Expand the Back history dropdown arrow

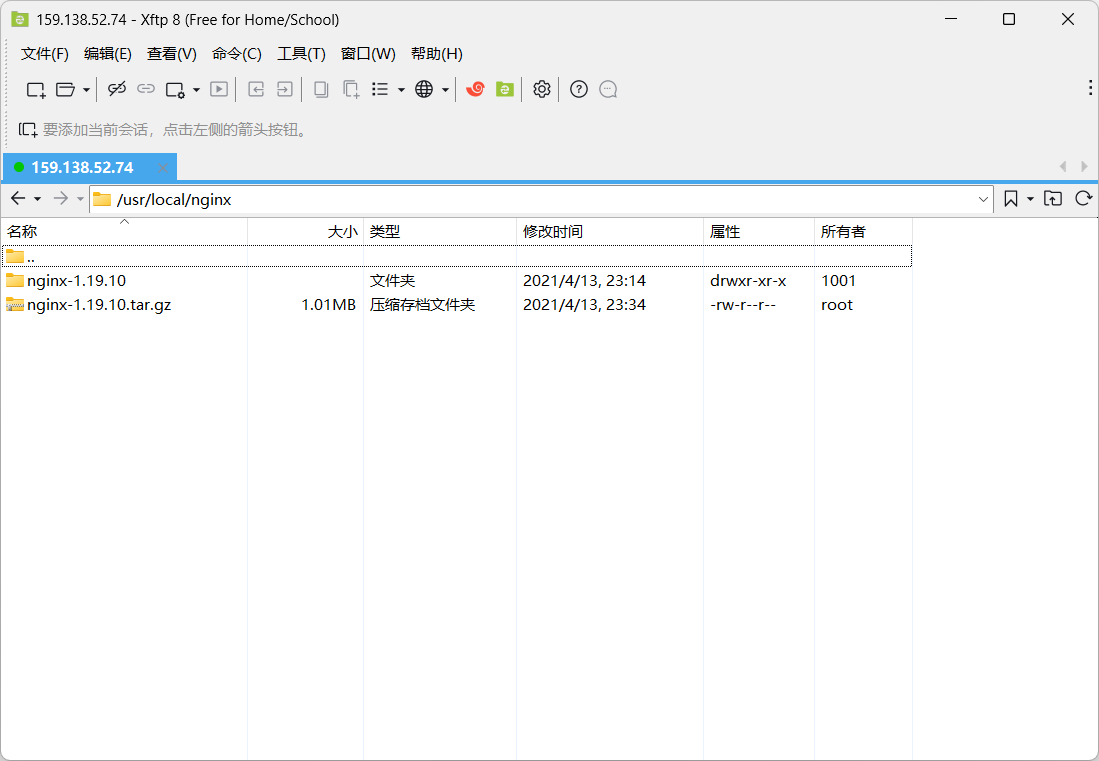[x=38, y=200]
